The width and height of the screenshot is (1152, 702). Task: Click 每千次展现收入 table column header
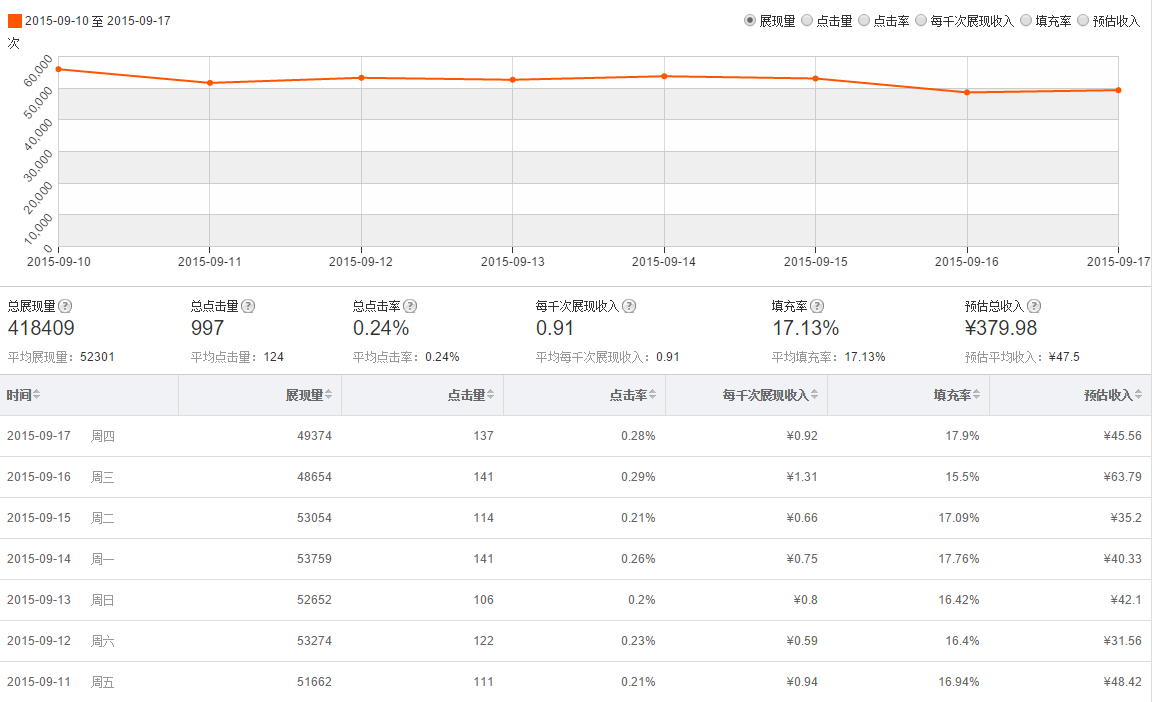click(766, 395)
